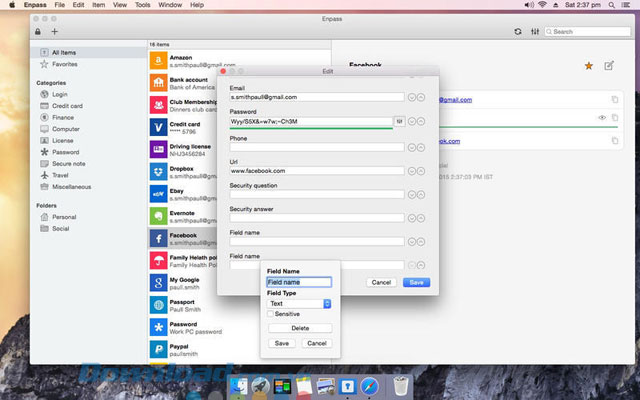Open the Url field options button
Screen dimensions: 640x400
click(x=412, y=171)
